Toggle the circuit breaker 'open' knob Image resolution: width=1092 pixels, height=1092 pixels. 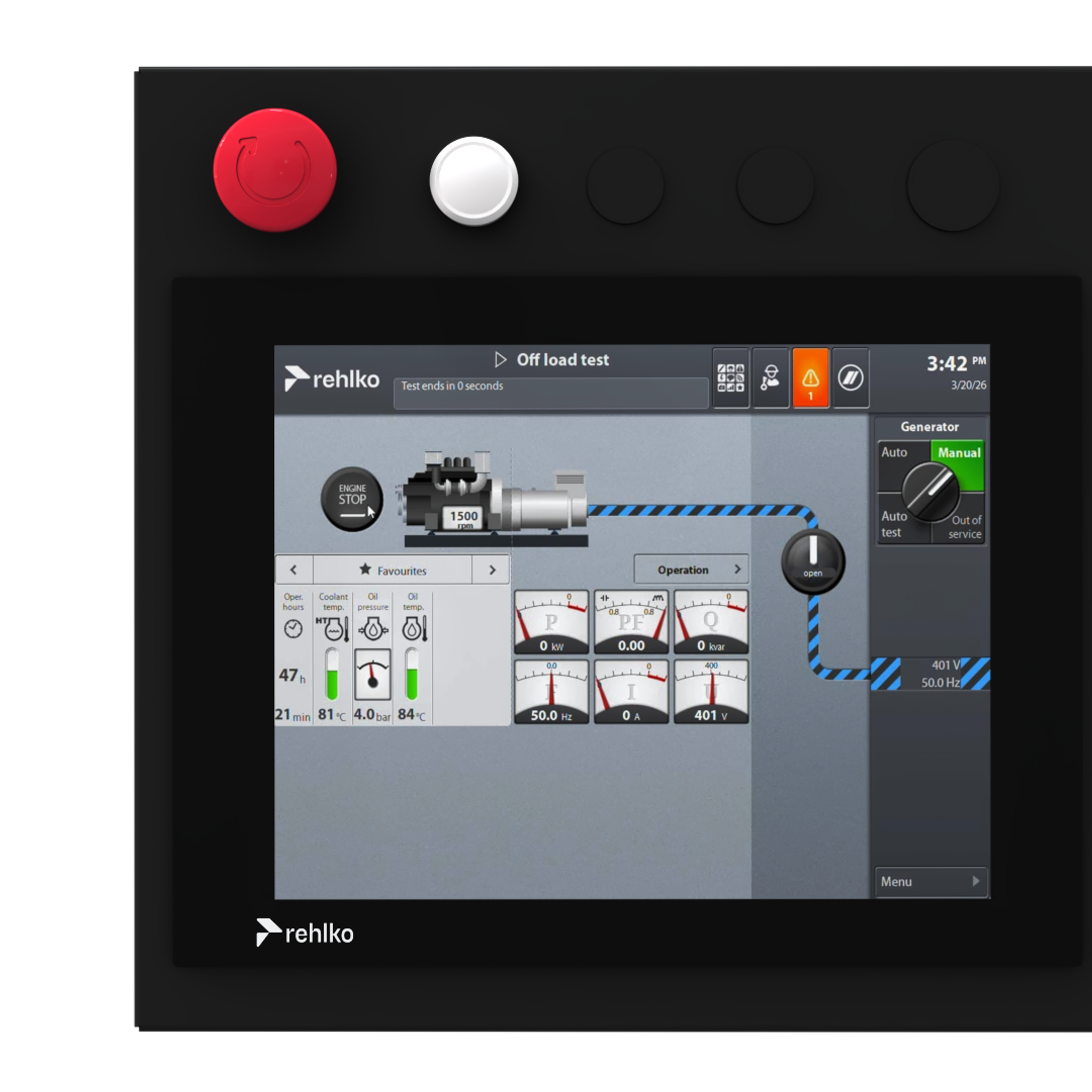(813, 561)
